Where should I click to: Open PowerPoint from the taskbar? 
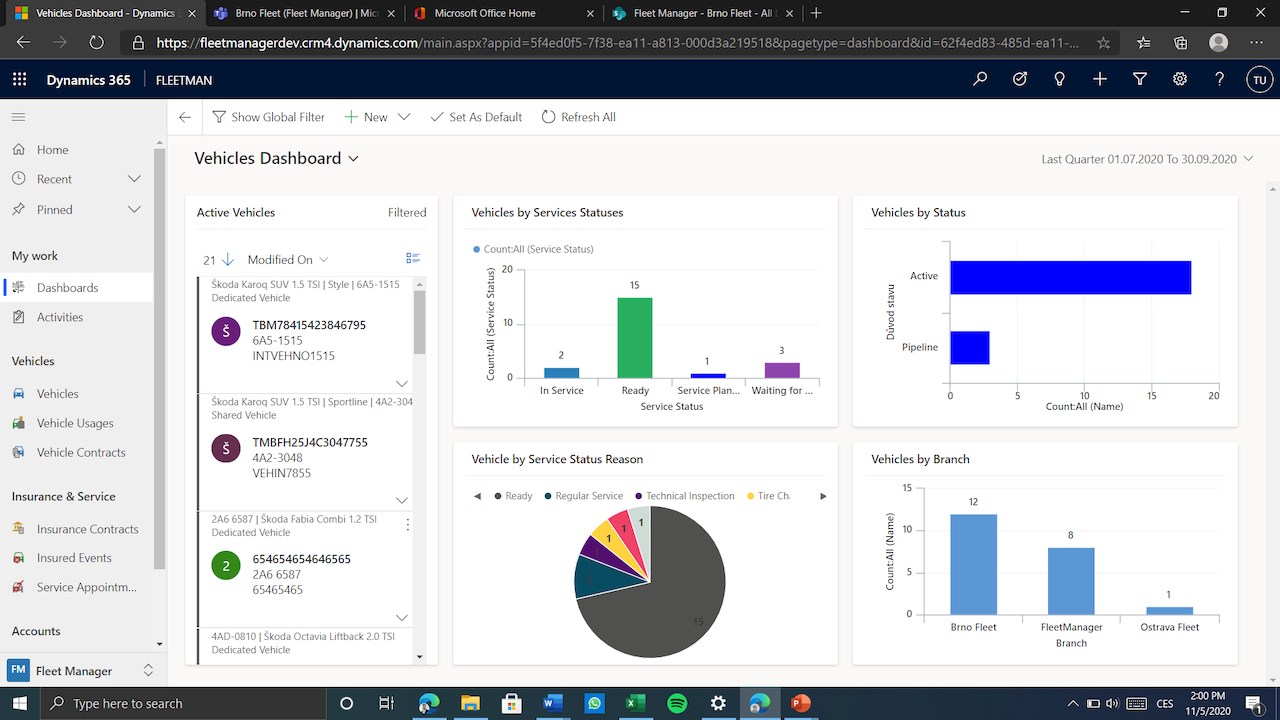pos(800,703)
